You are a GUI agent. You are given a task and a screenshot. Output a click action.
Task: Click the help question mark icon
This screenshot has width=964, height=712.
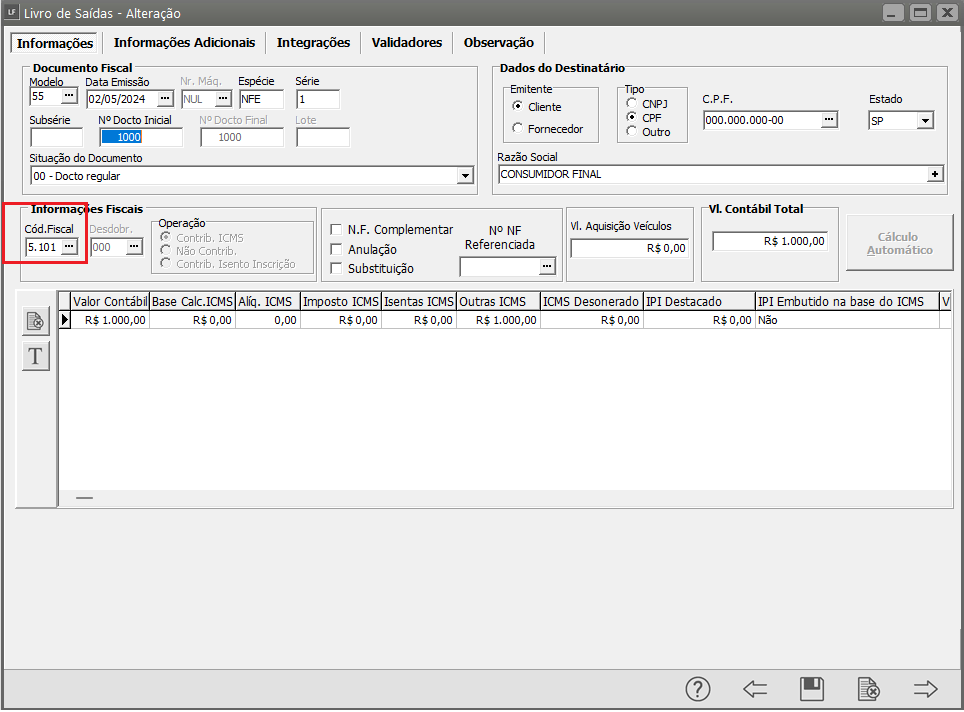pyautogui.click(x=697, y=689)
